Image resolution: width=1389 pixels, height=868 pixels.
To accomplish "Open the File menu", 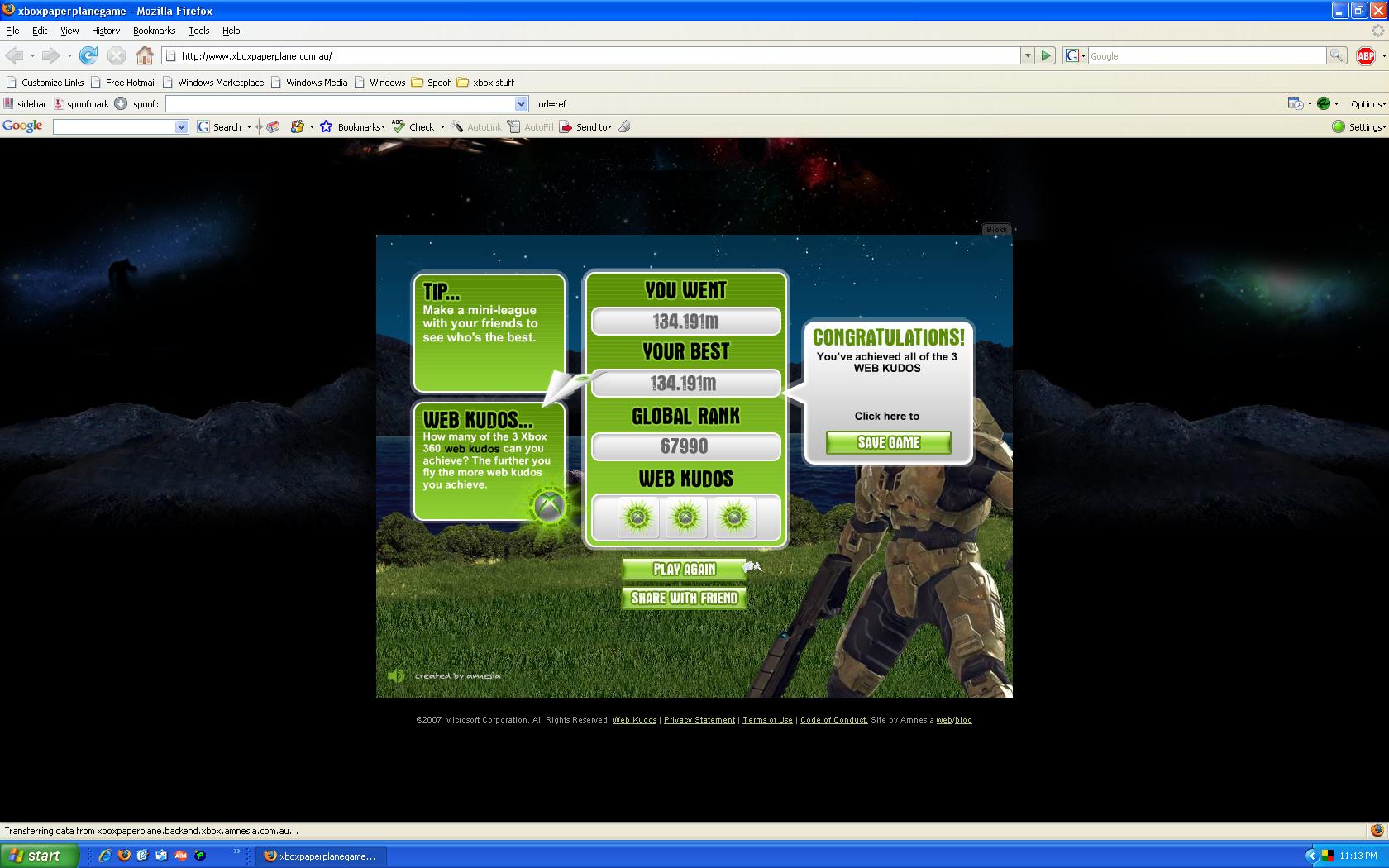I will pyautogui.click(x=12, y=31).
